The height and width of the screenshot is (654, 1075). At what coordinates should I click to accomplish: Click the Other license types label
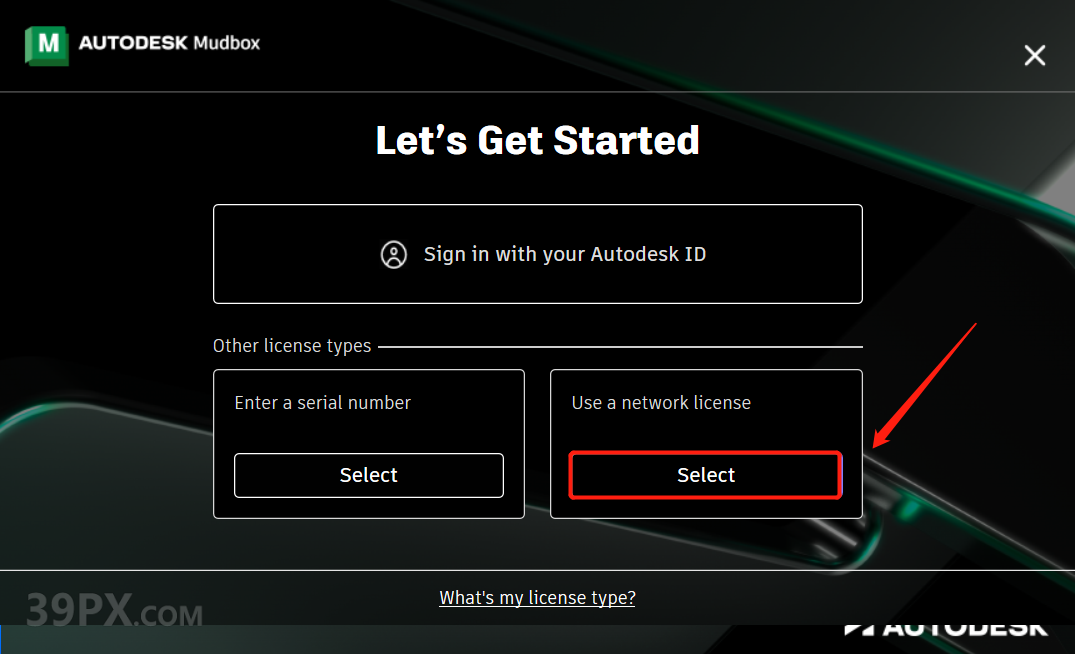292,346
